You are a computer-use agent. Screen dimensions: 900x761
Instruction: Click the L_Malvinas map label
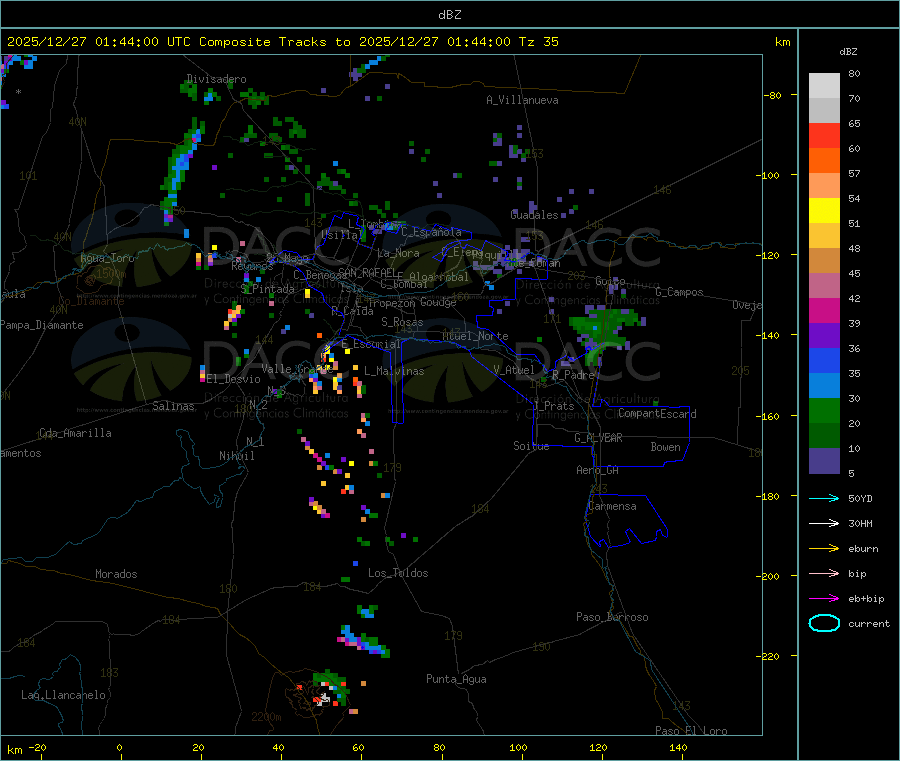click(x=394, y=371)
